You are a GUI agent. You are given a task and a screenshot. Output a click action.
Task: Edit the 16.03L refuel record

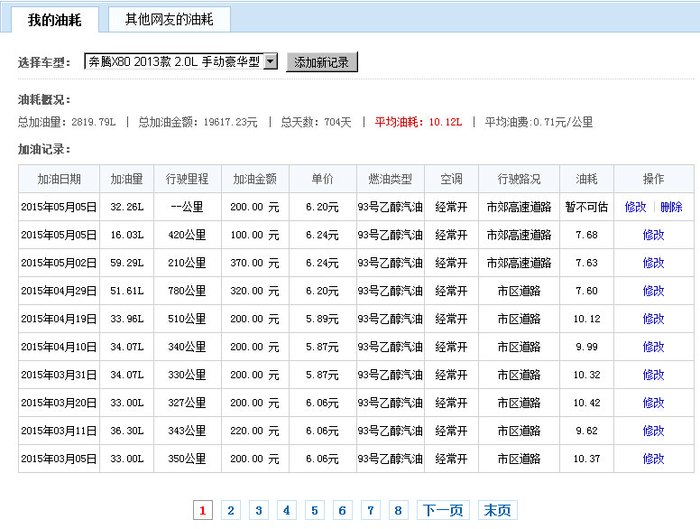tap(653, 235)
